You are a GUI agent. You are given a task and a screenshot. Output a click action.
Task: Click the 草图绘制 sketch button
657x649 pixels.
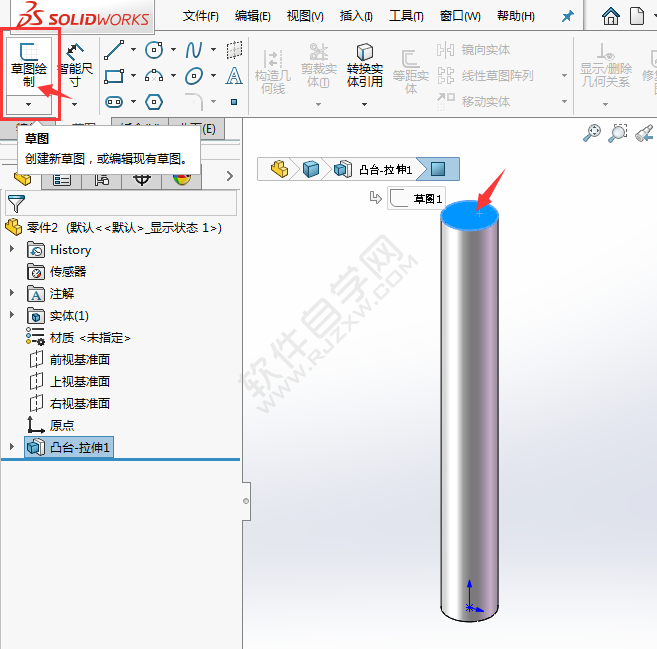[x=29, y=64]
